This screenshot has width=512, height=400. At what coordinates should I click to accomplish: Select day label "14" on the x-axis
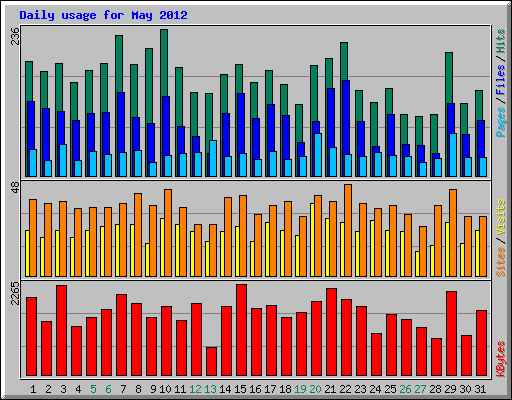click(225, 389)
